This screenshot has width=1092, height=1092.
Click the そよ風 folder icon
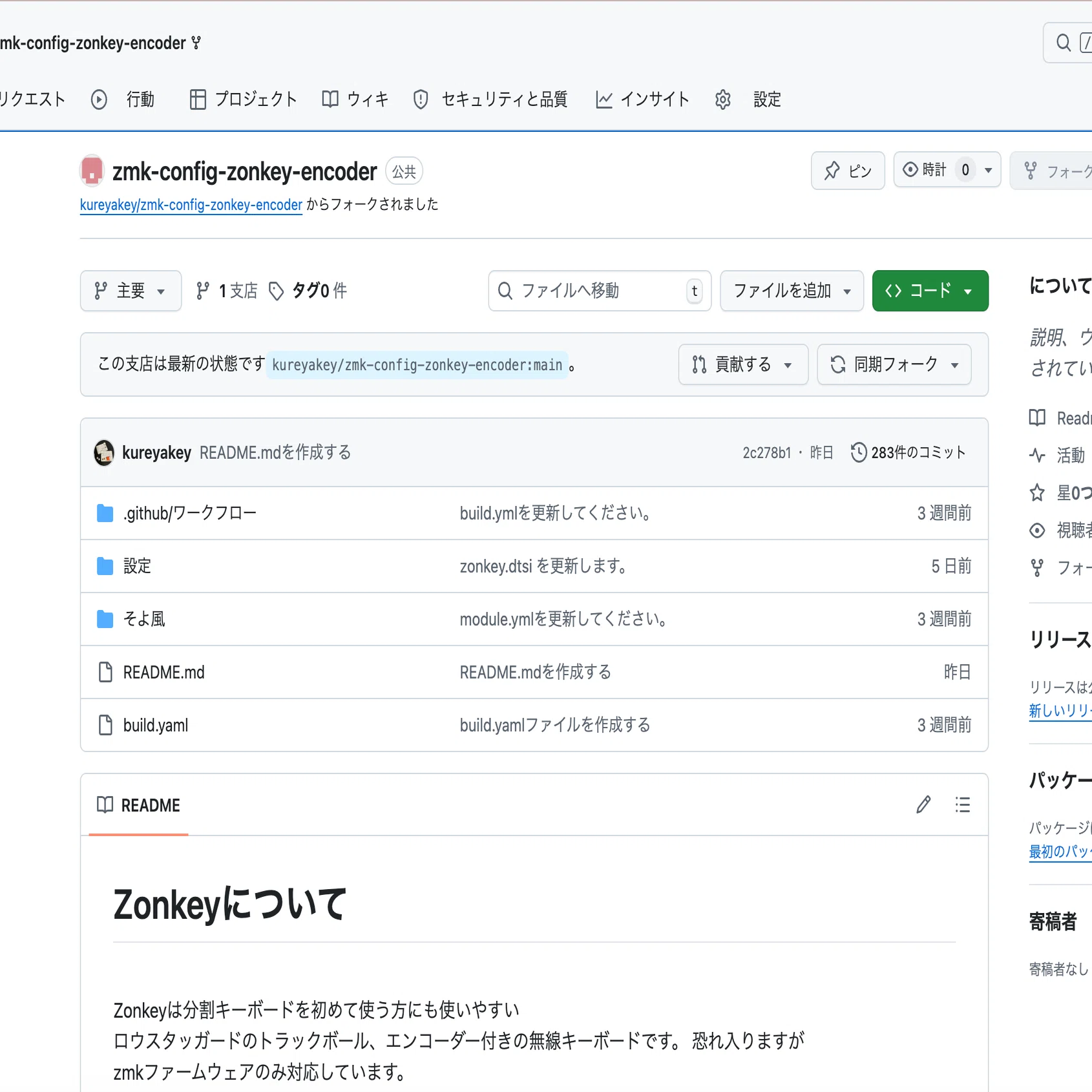[105, 619]
